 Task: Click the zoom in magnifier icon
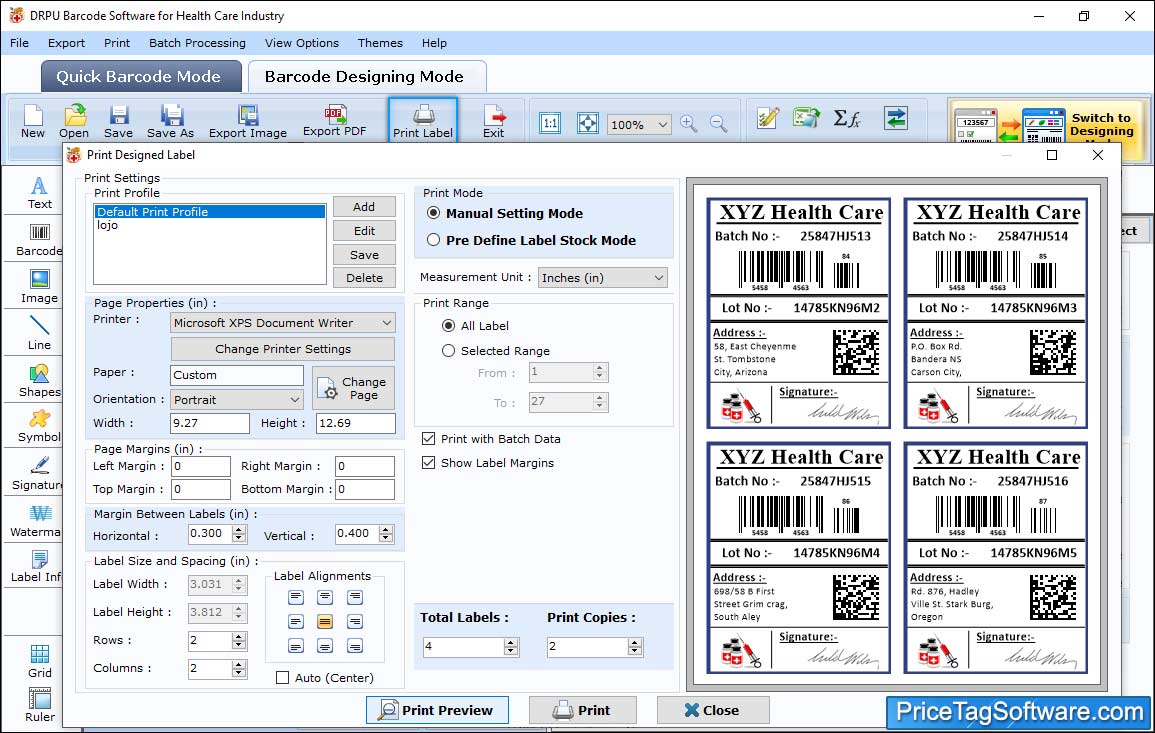point(689,123)
